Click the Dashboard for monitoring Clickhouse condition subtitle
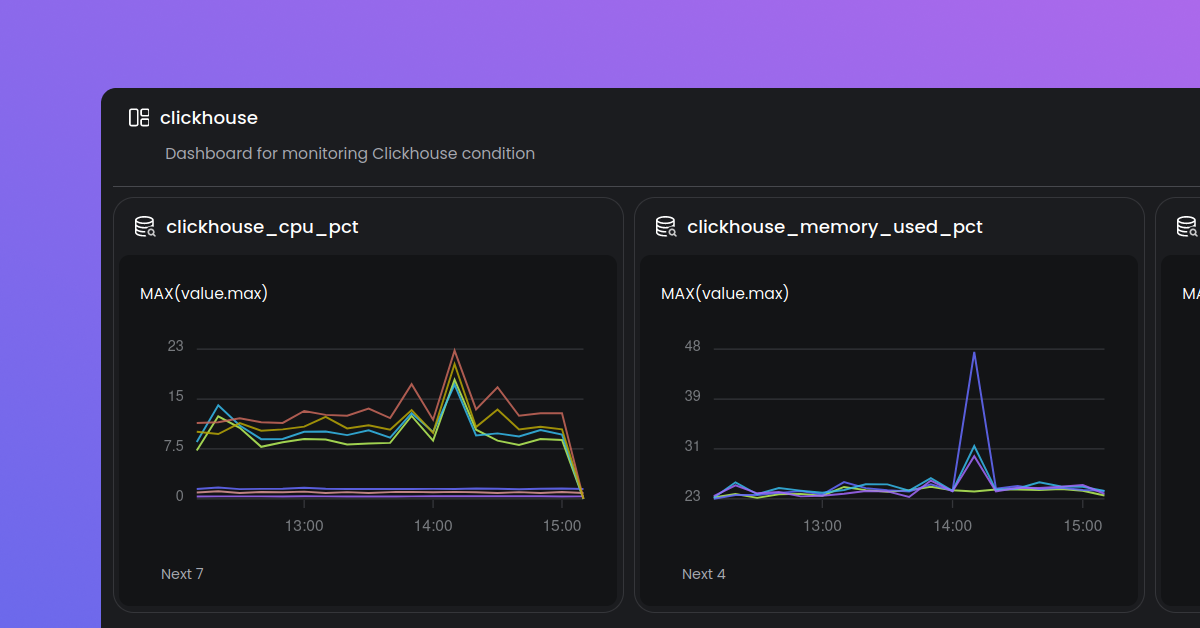The image size is (1200, 628). pyautogui.click(x=350, y=153)
